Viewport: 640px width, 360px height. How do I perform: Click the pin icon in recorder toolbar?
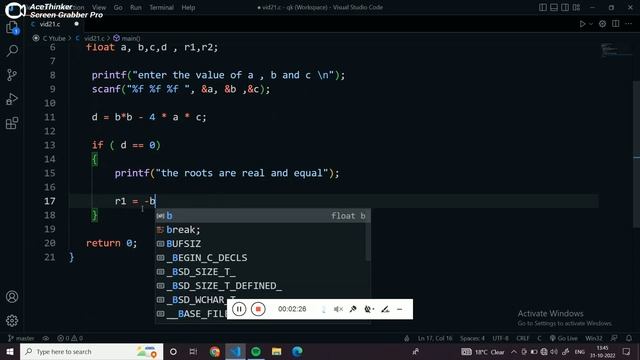[x=353, y=309]
